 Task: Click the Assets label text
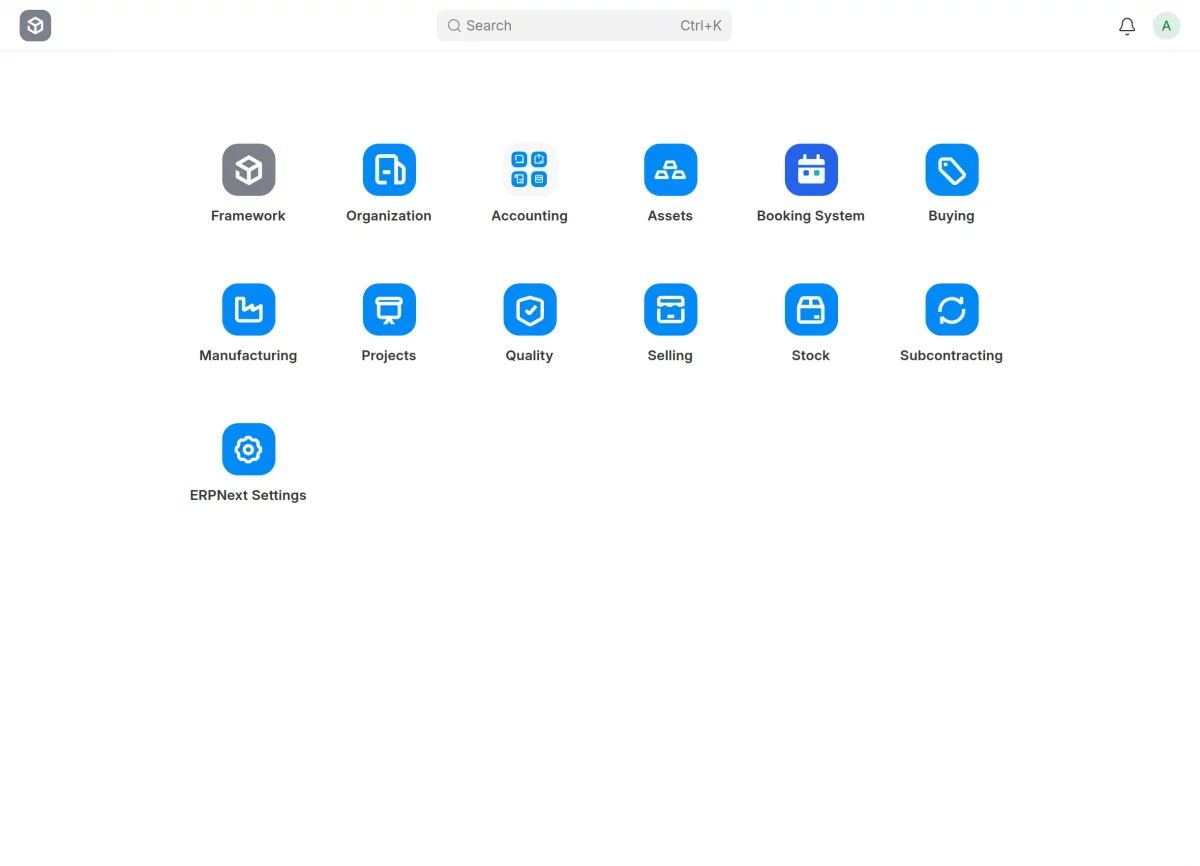670,216
